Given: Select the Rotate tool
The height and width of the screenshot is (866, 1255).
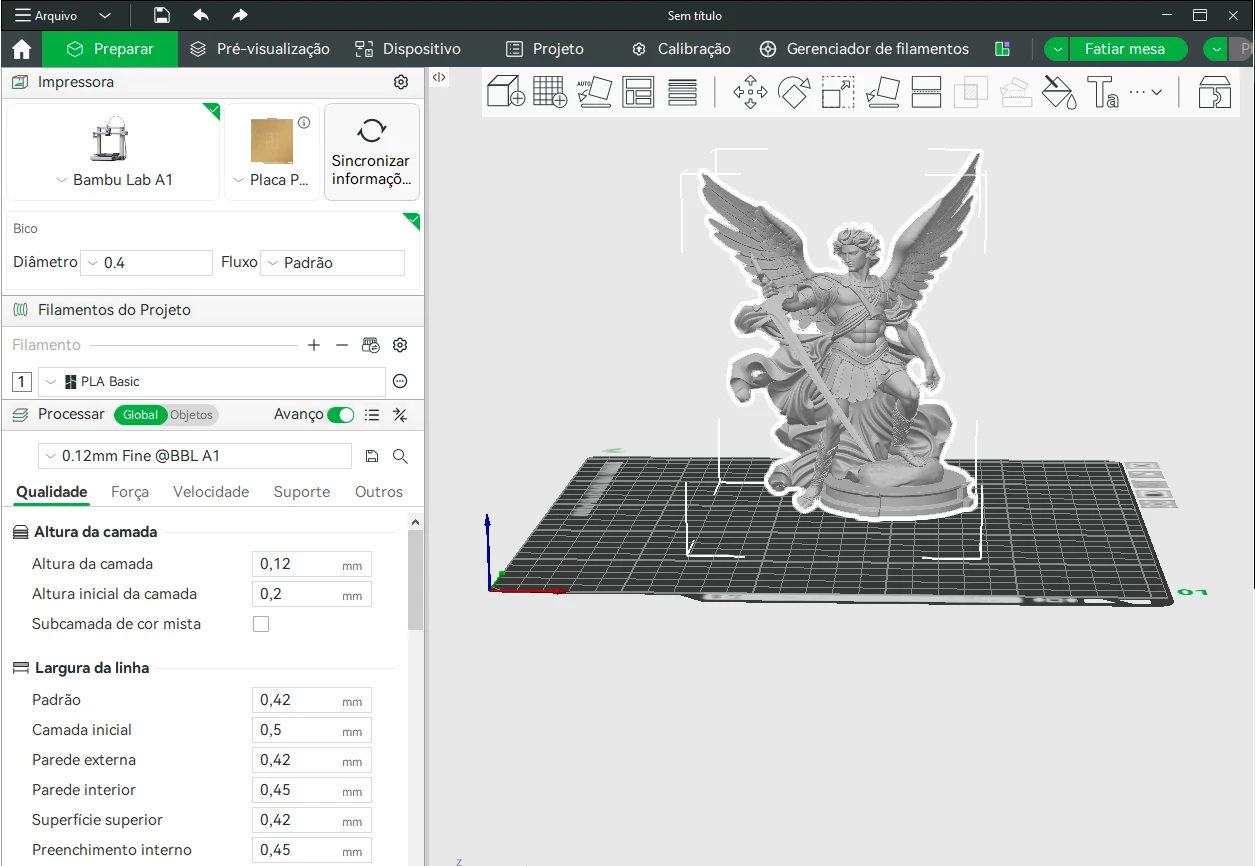Looking at the screenshot, I should click(x=794, y=92).
